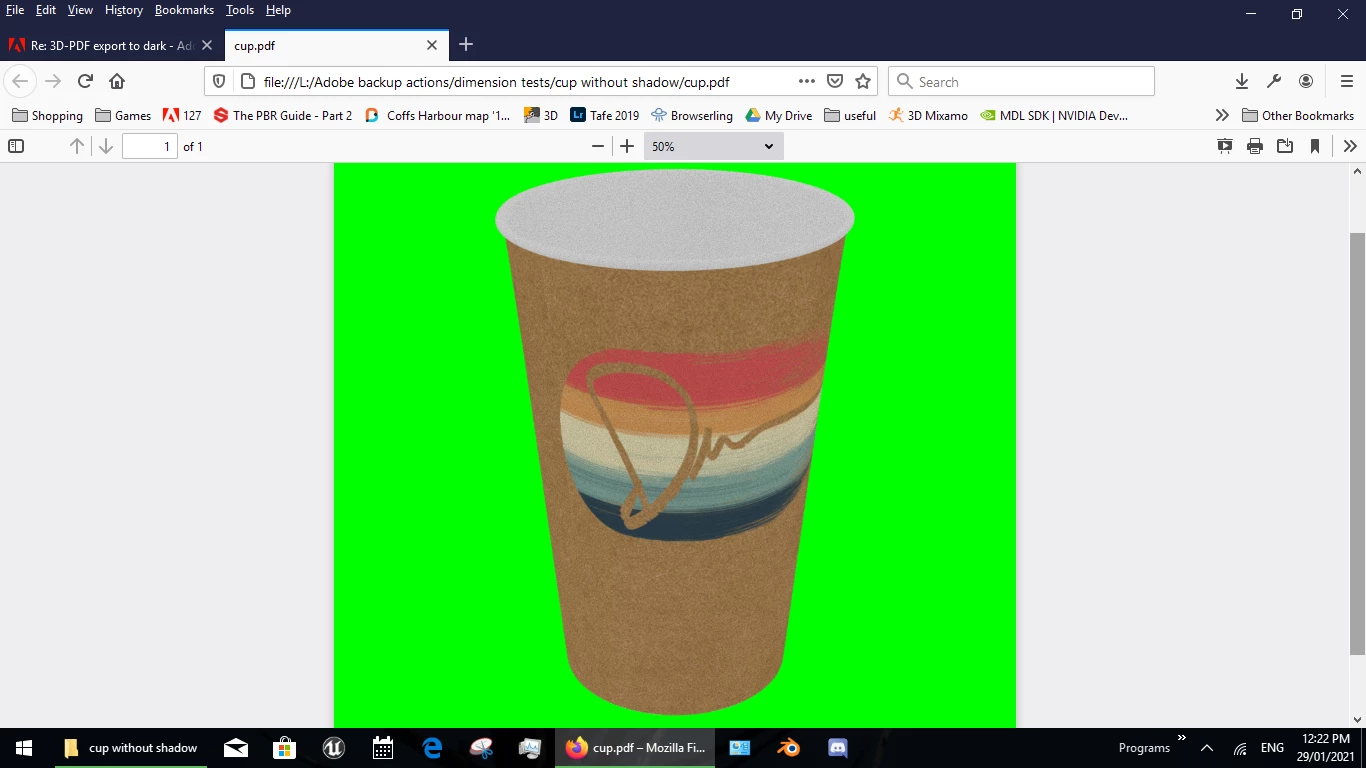Open page actions three-dot menu

pos(806,82)
